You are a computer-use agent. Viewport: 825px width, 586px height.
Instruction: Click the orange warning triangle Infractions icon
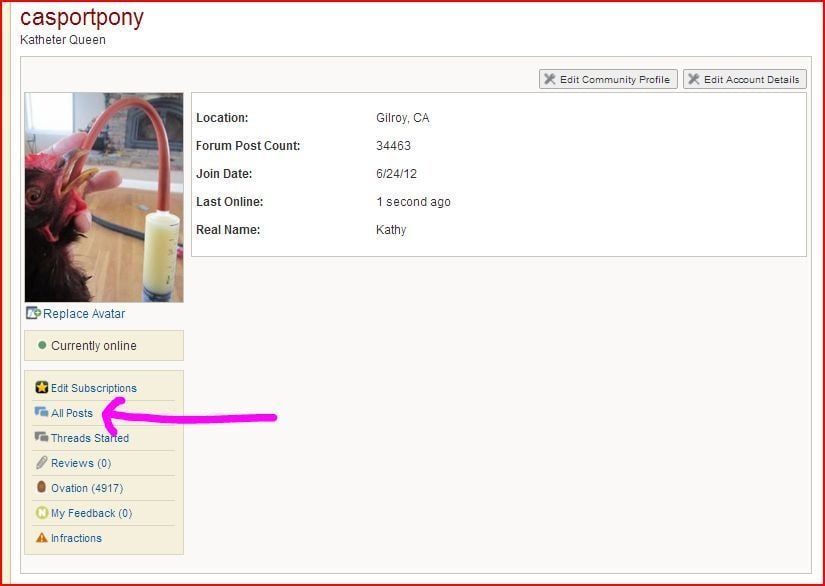tap(41, 538)
